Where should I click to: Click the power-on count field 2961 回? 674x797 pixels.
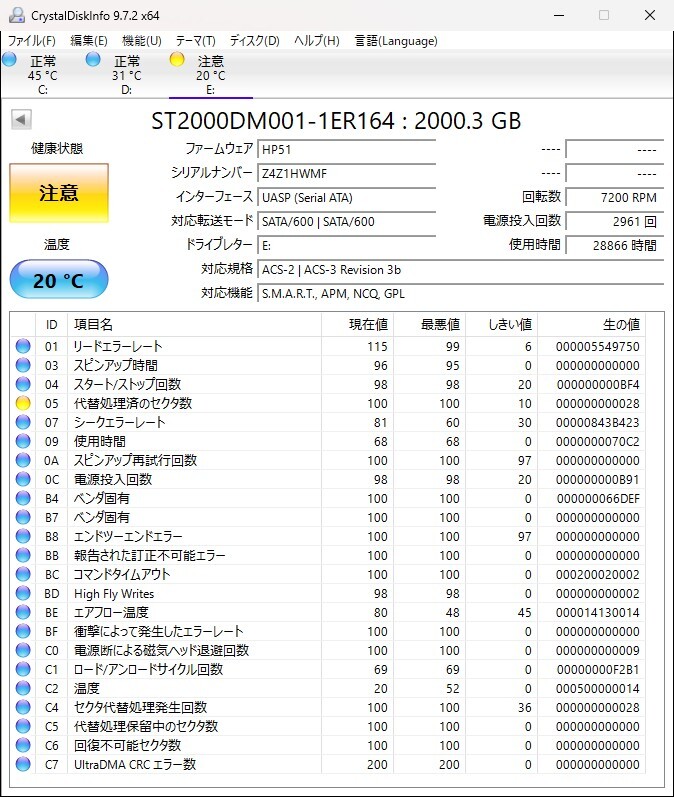(x=615, y=221)
